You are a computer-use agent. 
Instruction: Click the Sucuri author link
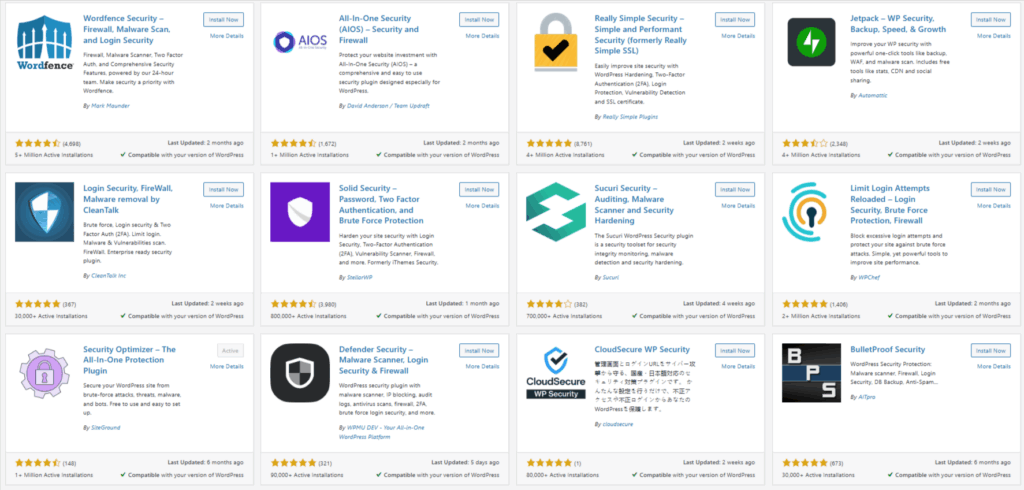(609, 277)
